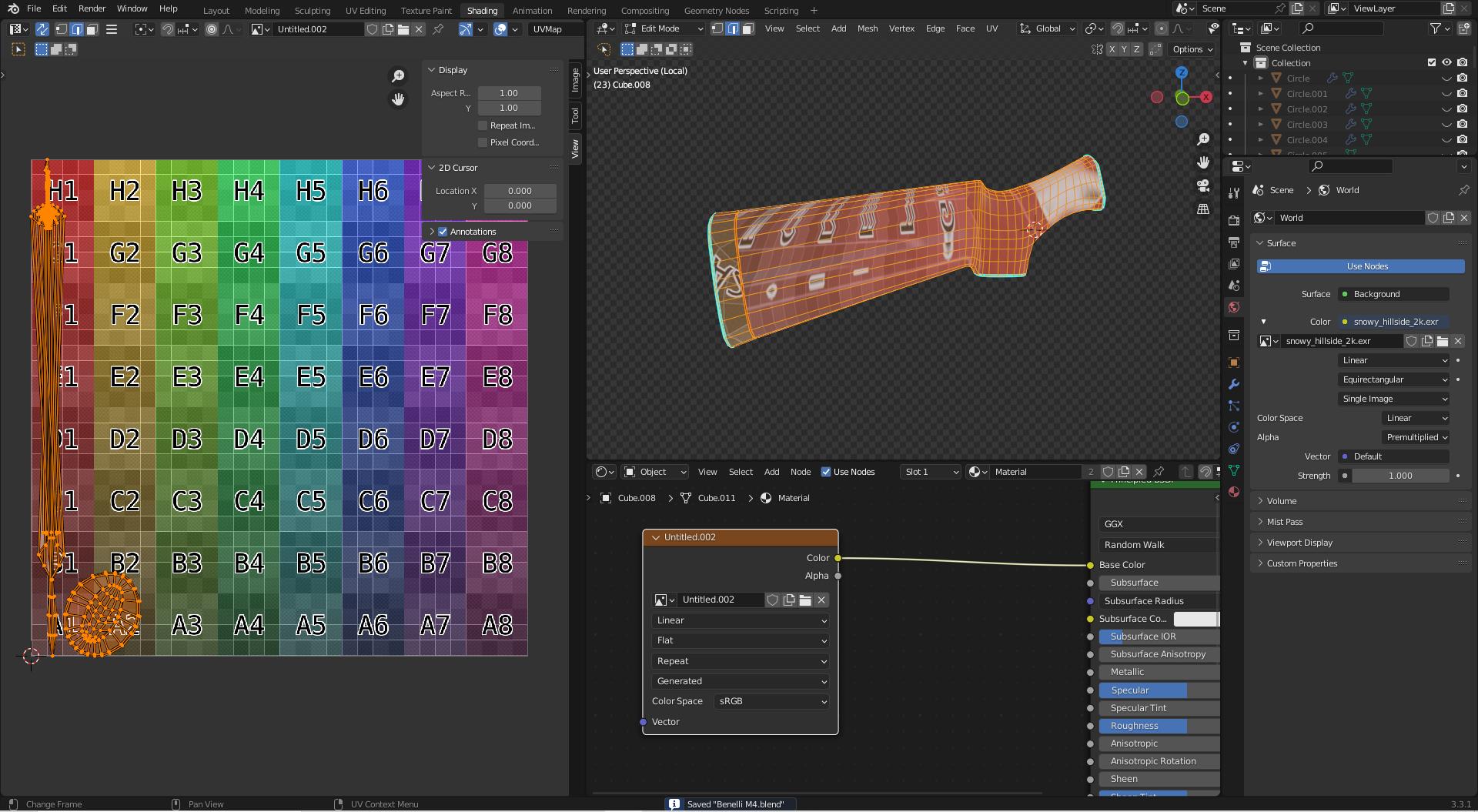Switch to the Texture Paint workspace tab

(x=426, y=11)
